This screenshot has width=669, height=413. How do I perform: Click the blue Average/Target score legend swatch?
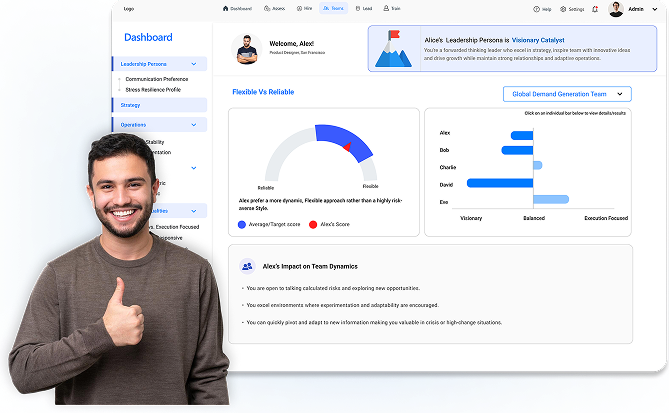tap(241, 224)
